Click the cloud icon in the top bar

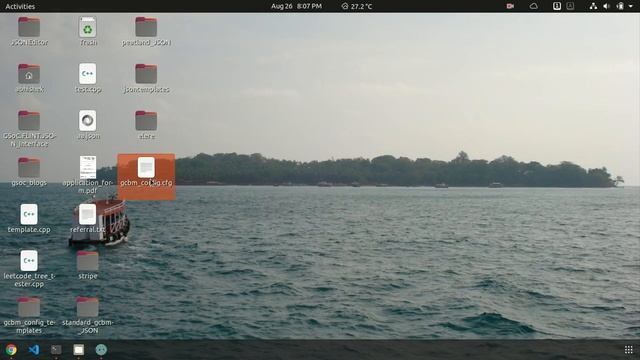pos(533,6)
